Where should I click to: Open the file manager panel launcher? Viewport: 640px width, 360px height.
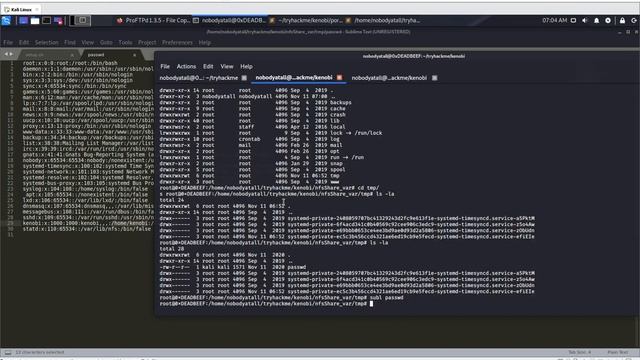(x=35, y=20)
